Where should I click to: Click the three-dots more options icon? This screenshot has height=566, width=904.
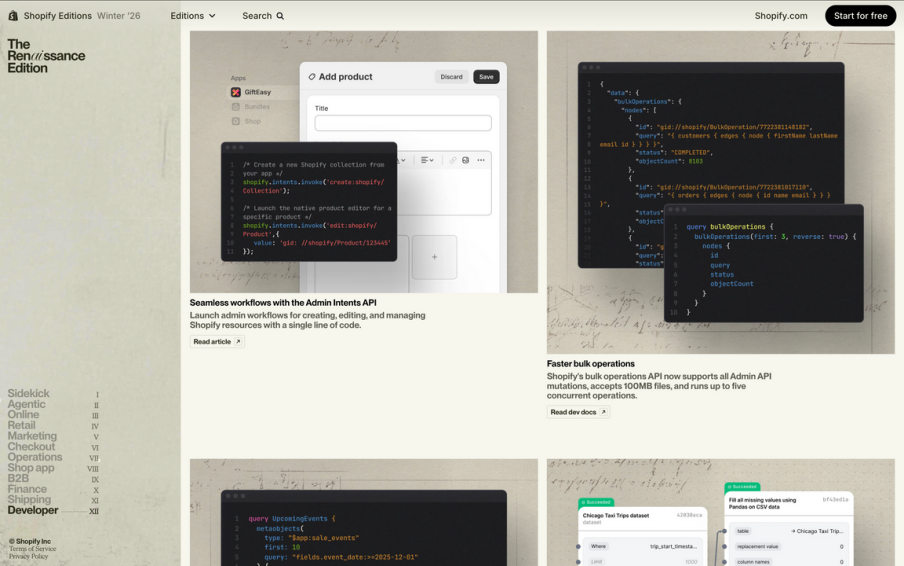coord(481,160)
